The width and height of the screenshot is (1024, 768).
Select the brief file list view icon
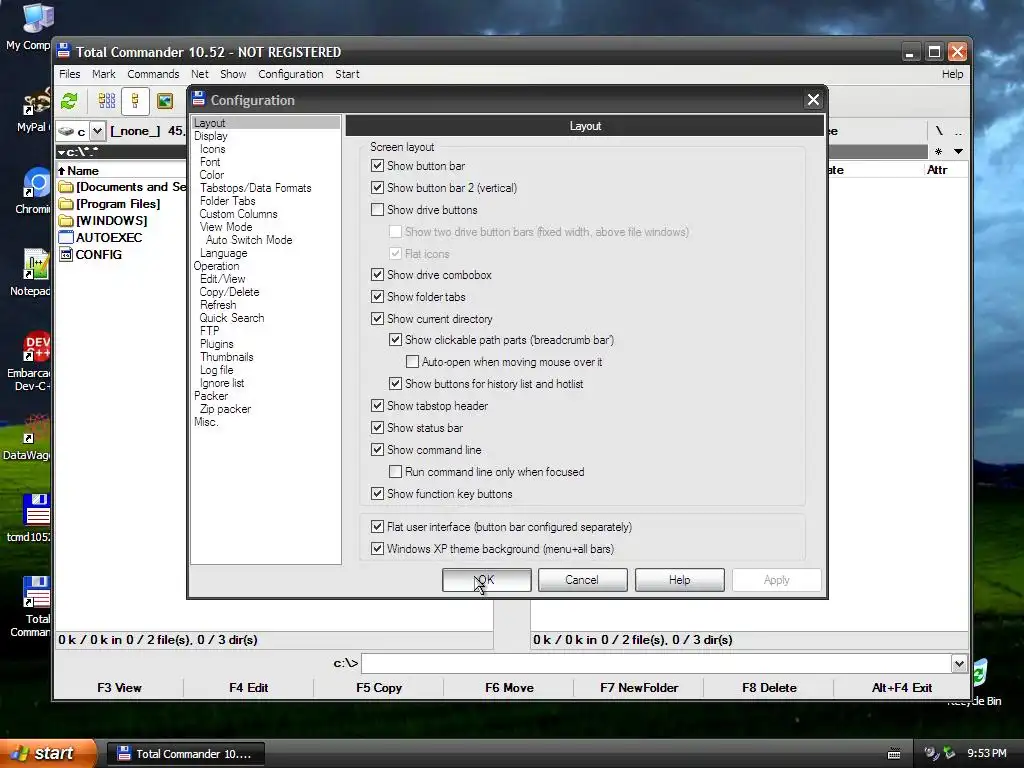pos(107,101)
